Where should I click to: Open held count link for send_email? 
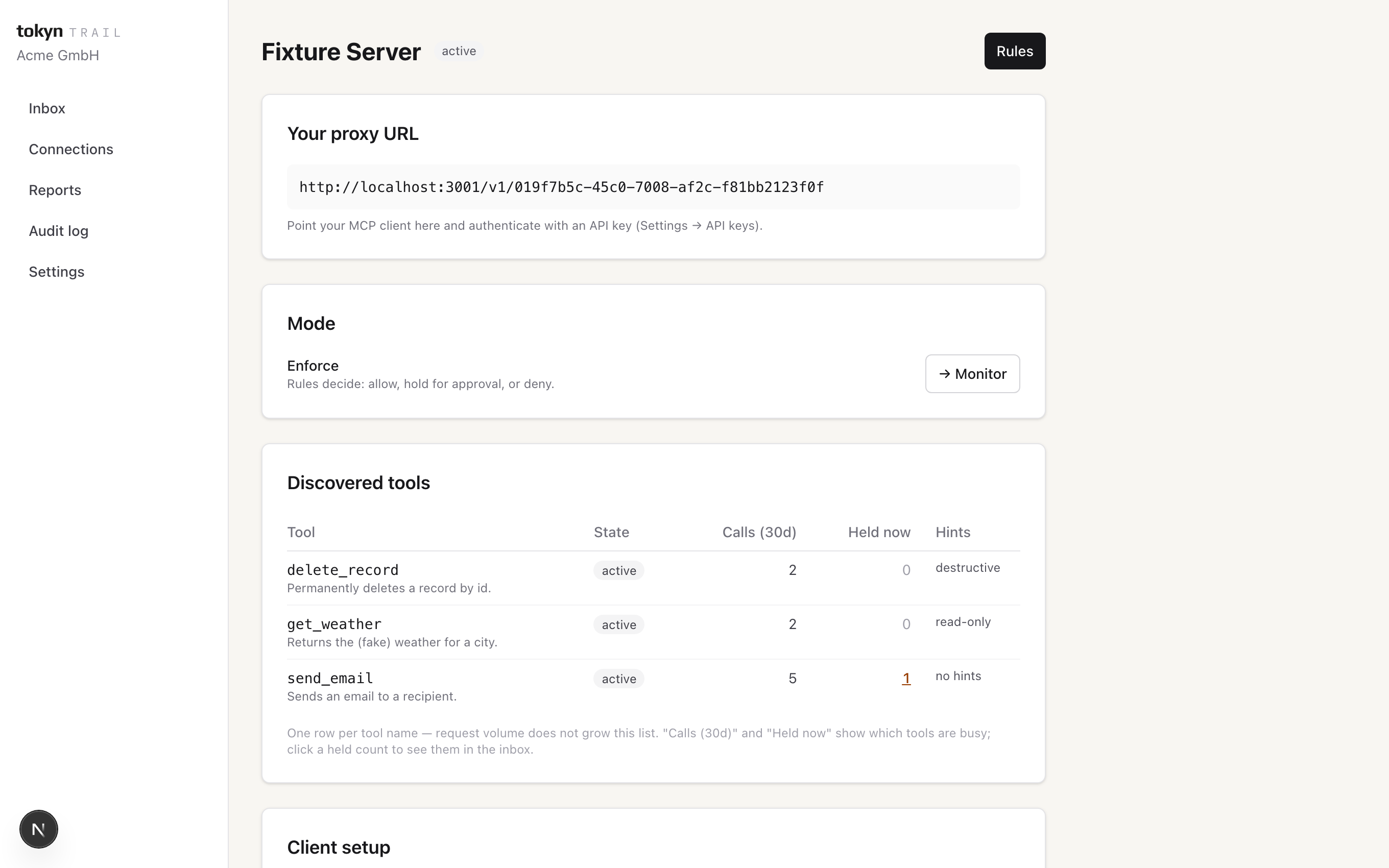(906, 679)
